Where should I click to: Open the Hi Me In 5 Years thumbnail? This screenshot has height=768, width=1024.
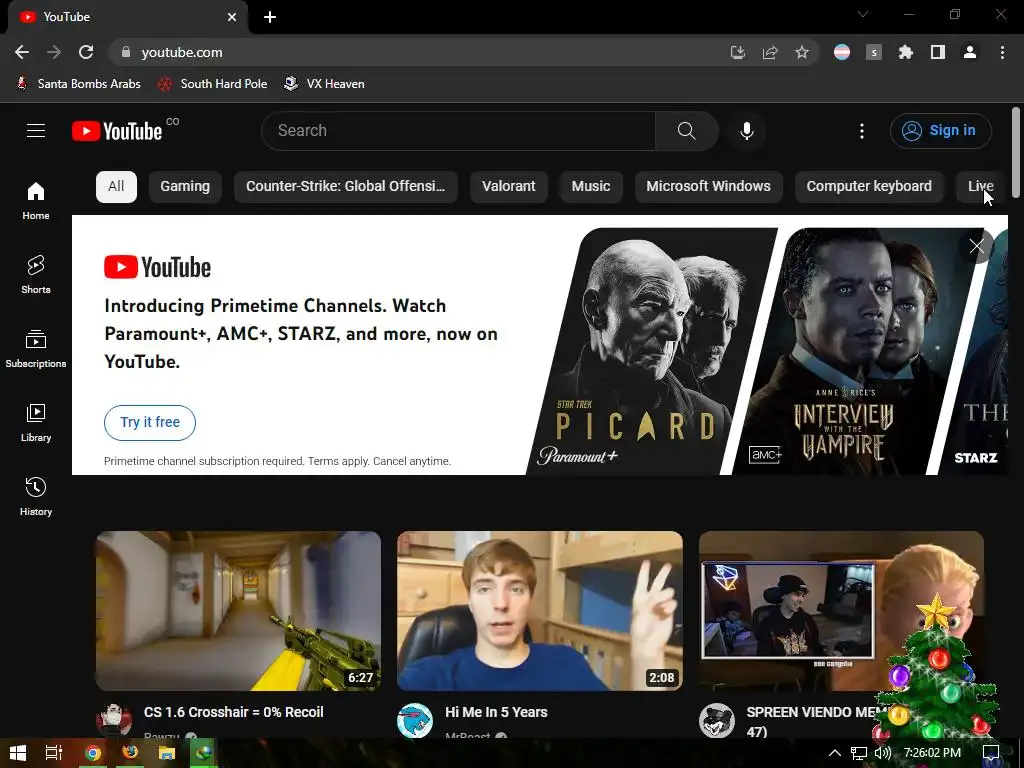(x=540, y=611)
